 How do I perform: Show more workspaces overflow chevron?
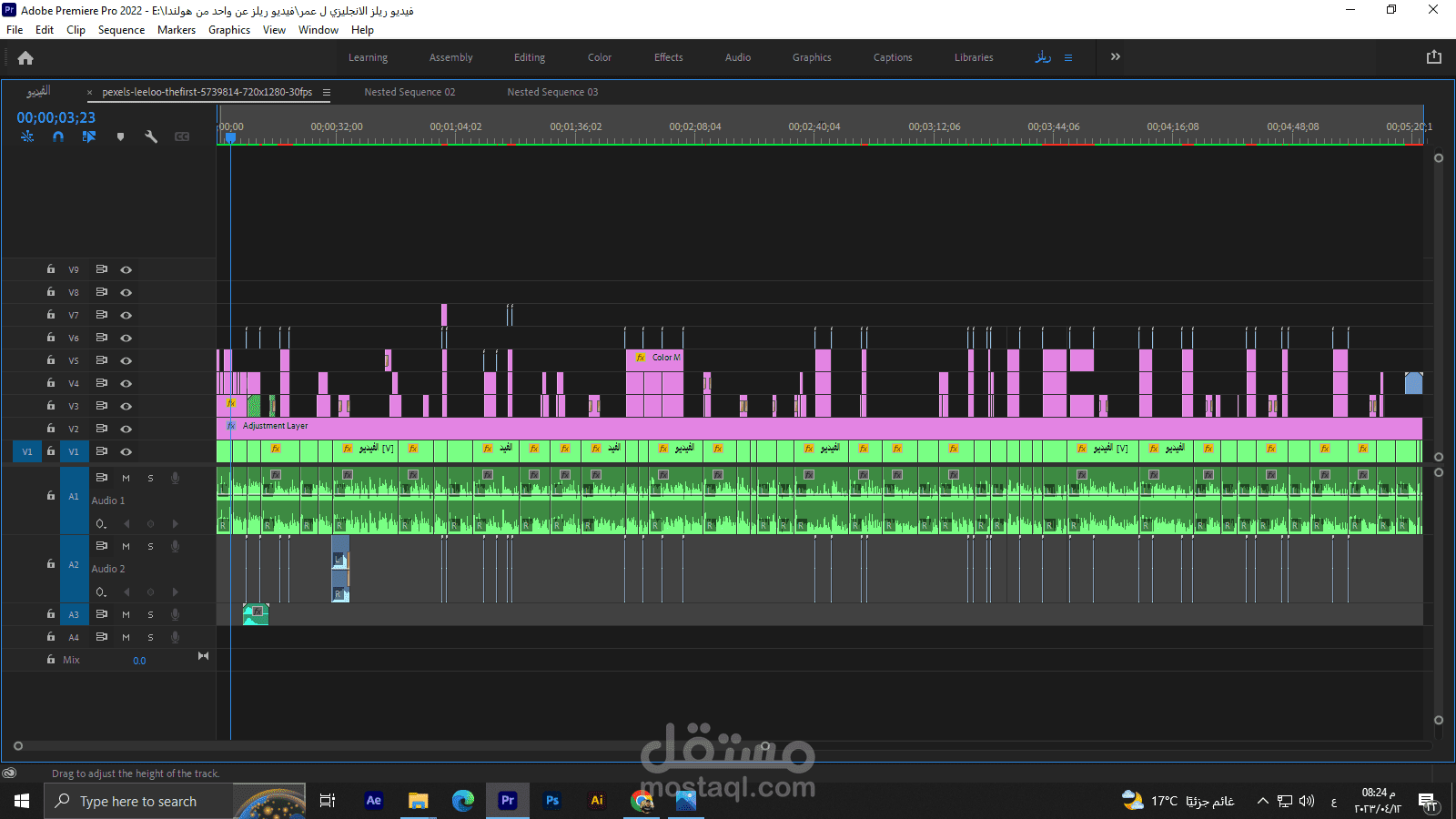[x=1116, y=56]
